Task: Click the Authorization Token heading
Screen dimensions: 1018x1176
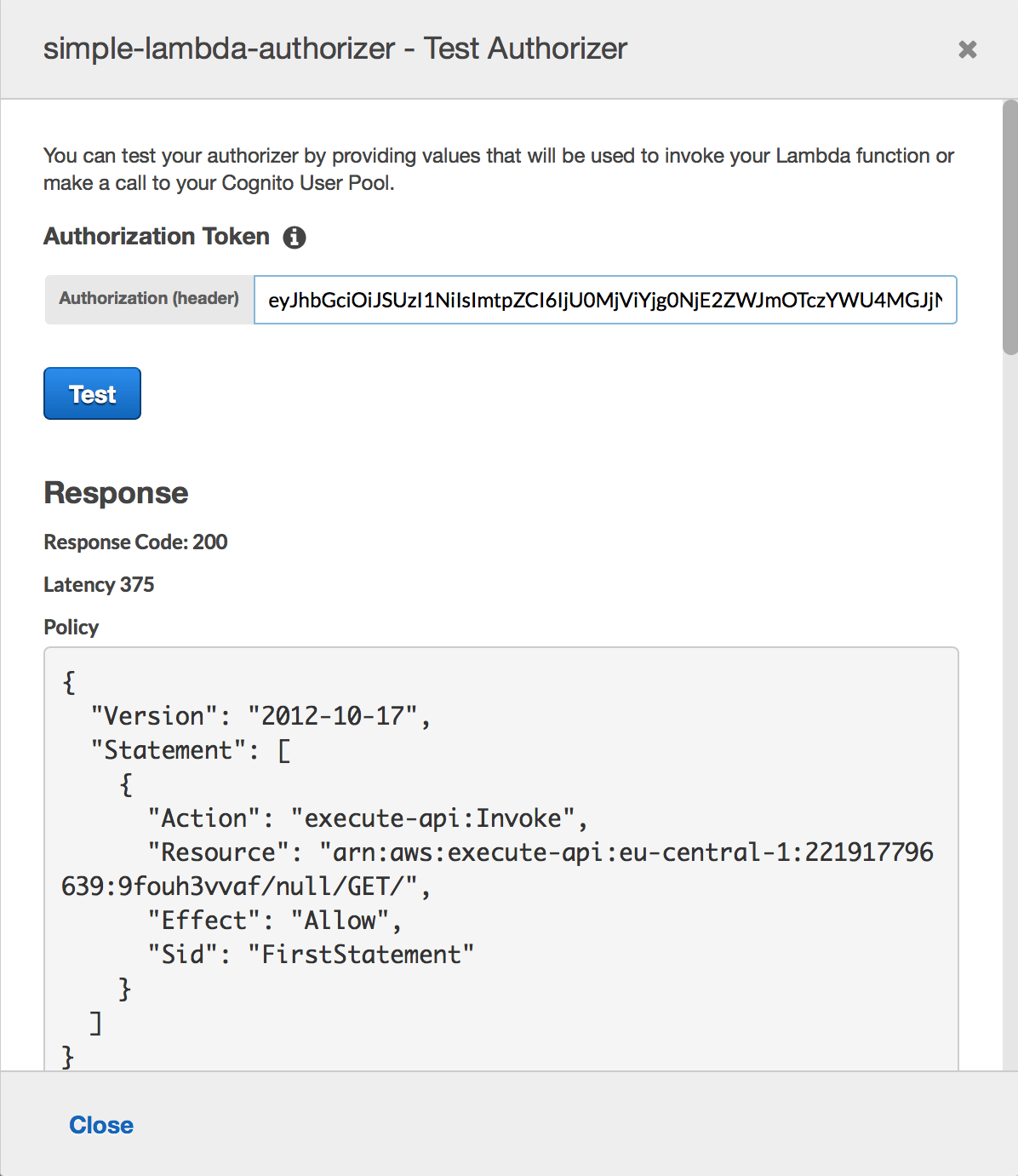Action: point(157,237)
